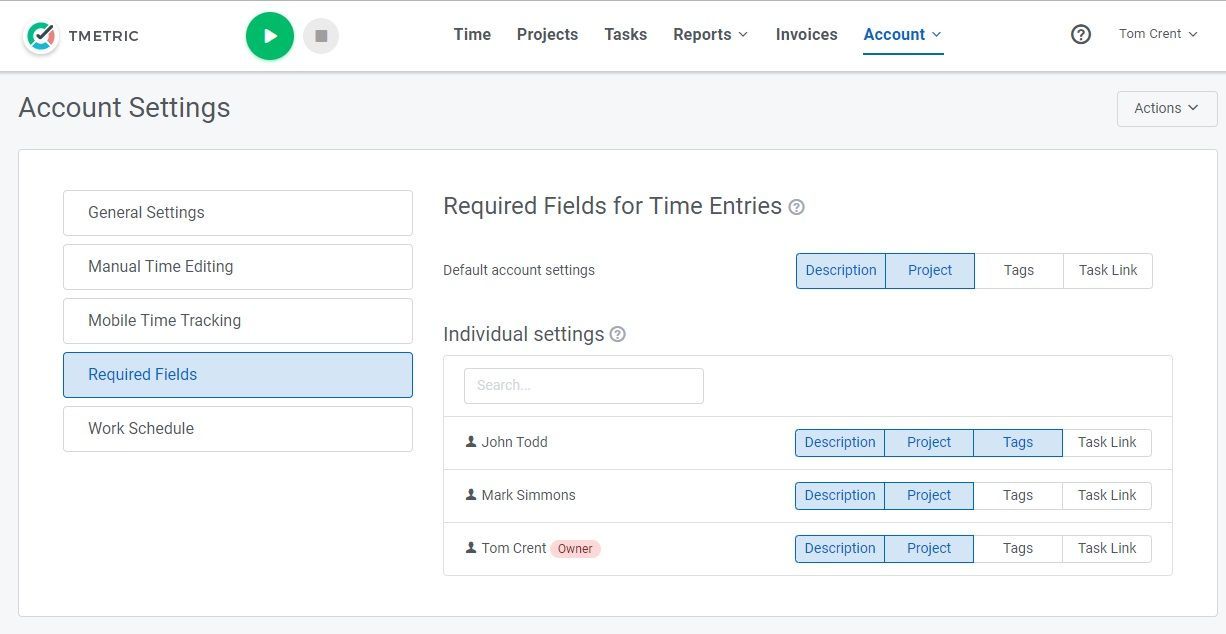Screen dimensions: 1226x634
Task: Open the Invoices page
Action: [x=806, y=34]
